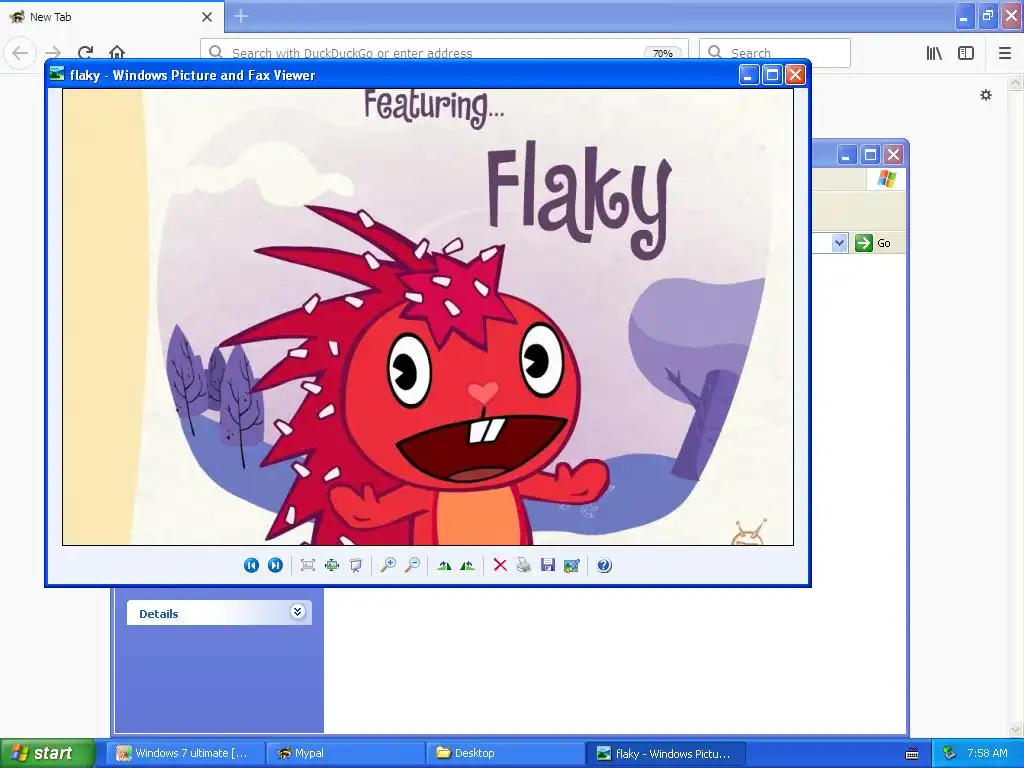Click the browser forward arrow
Image resolution: width=1024 pixels, height=768 pixels.
click(54, 53)
